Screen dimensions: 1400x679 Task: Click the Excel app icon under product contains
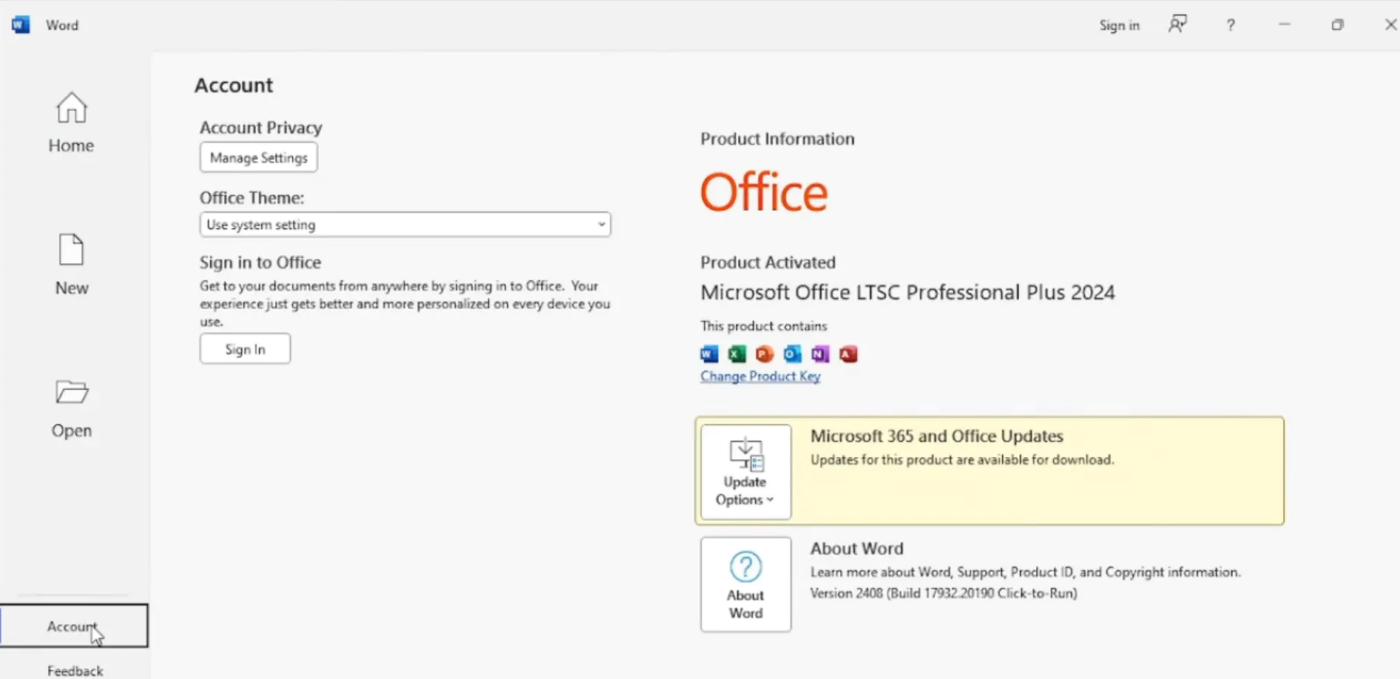coord(737,354)
